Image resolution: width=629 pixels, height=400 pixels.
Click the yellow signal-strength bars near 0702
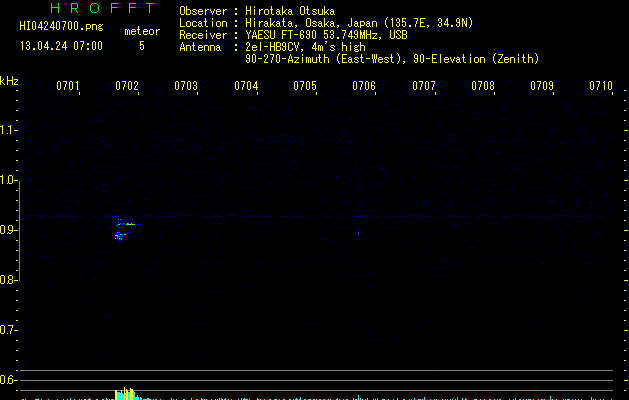click(x=126, y=394)
